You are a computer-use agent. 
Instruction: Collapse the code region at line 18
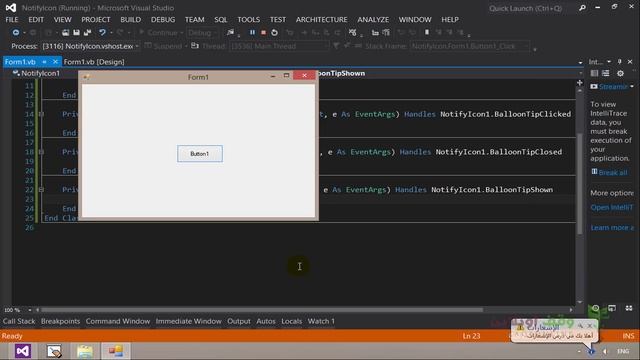41,152
